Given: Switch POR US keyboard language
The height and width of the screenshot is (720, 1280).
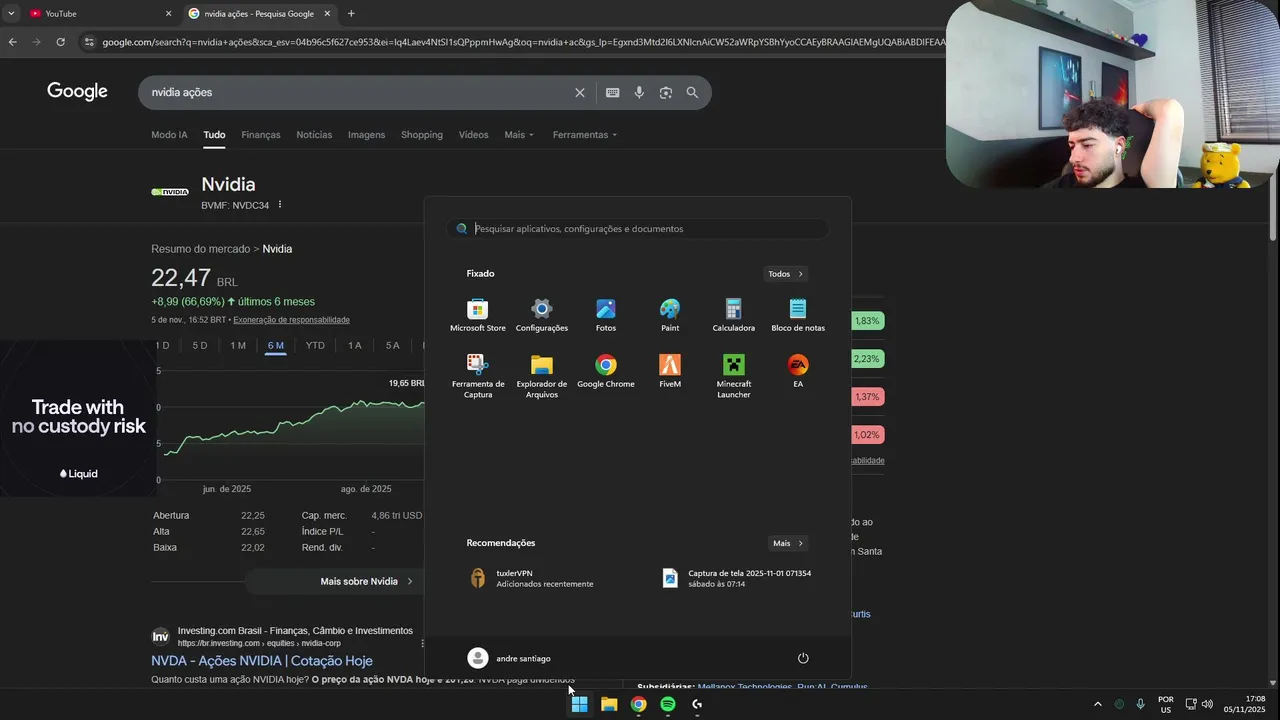Looking at the screenshot, I should click(x=1166, y=704).
